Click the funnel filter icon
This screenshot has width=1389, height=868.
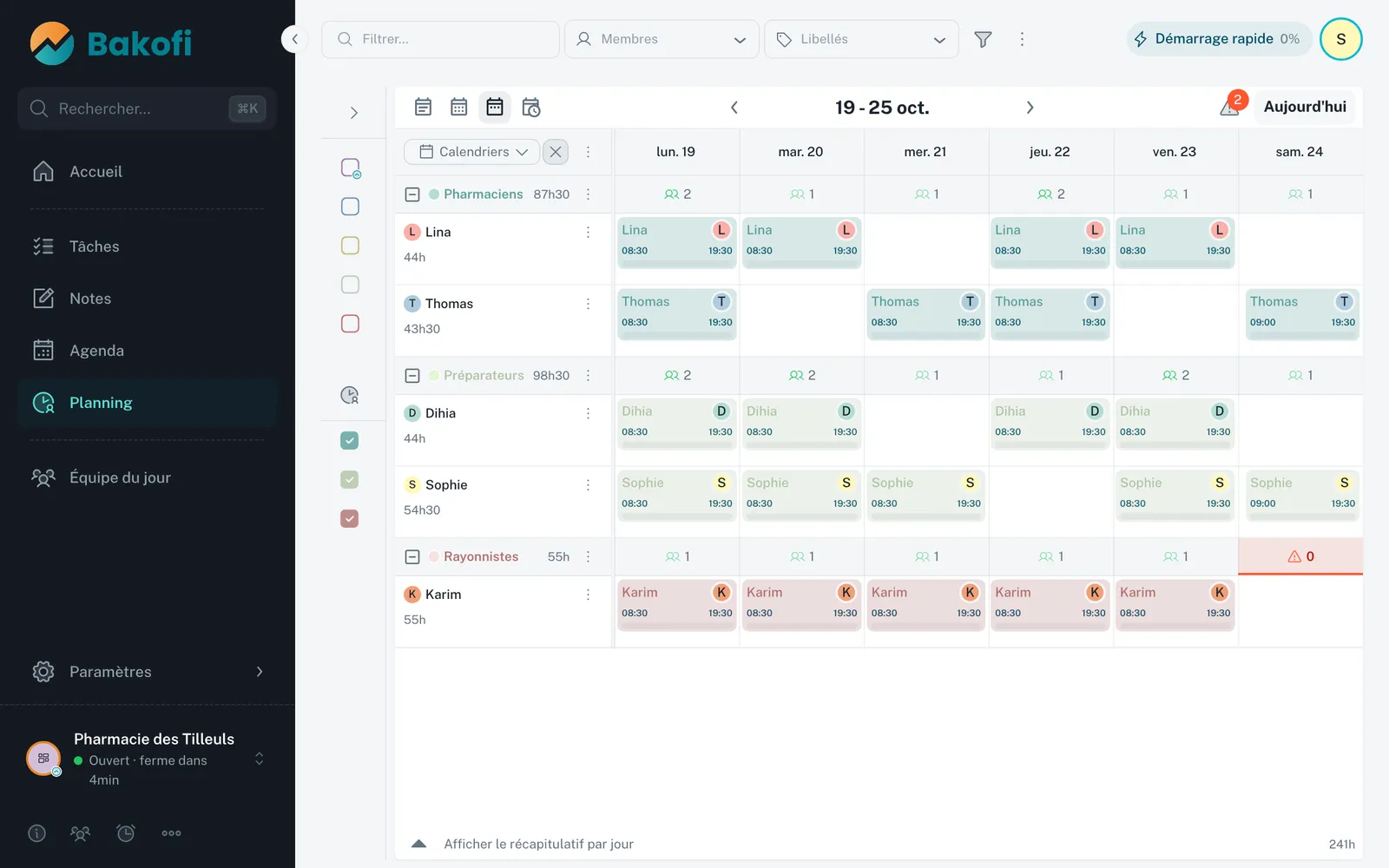pos(983,39)
